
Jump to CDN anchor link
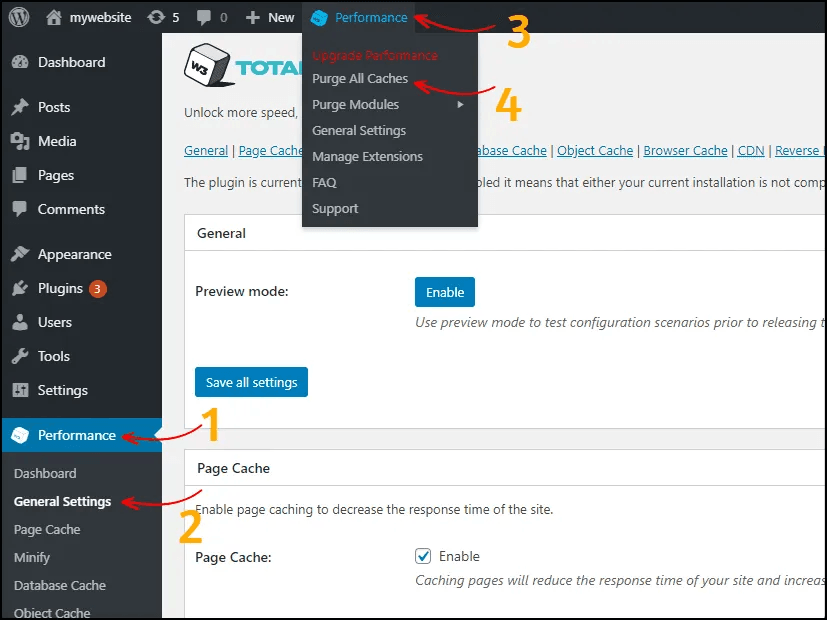pos(751,151)
